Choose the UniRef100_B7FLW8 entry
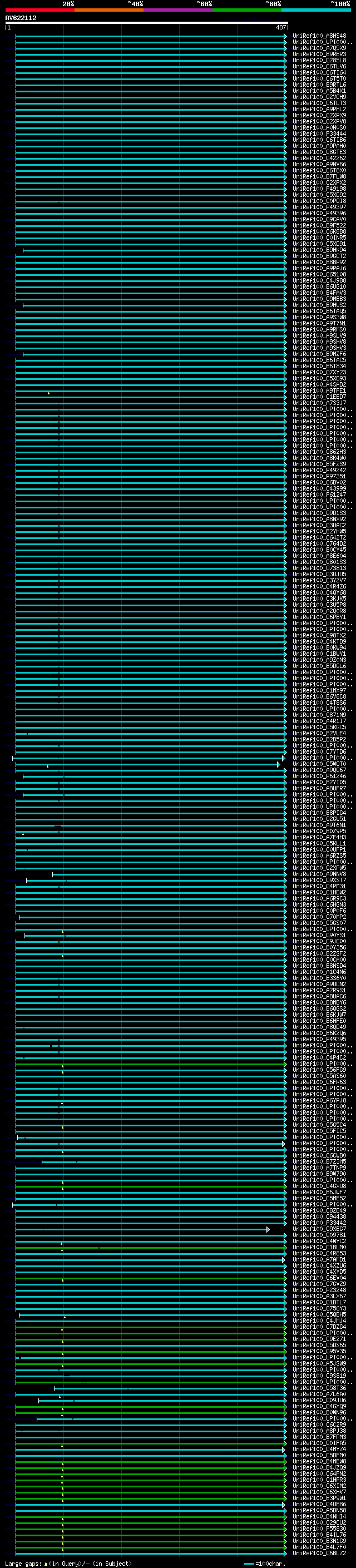 pyautogui.click(x=319, y=176)
